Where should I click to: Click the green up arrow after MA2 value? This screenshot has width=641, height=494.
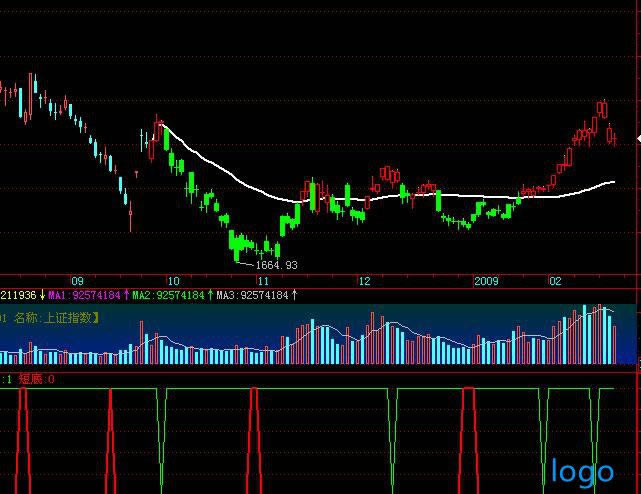click(210, 296)
